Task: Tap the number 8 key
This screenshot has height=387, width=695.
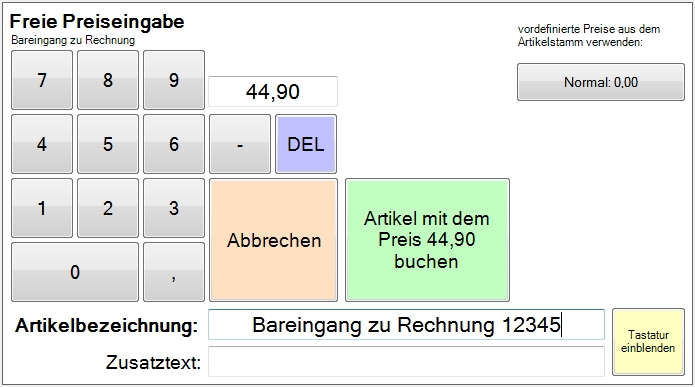Action: point(108,80)
